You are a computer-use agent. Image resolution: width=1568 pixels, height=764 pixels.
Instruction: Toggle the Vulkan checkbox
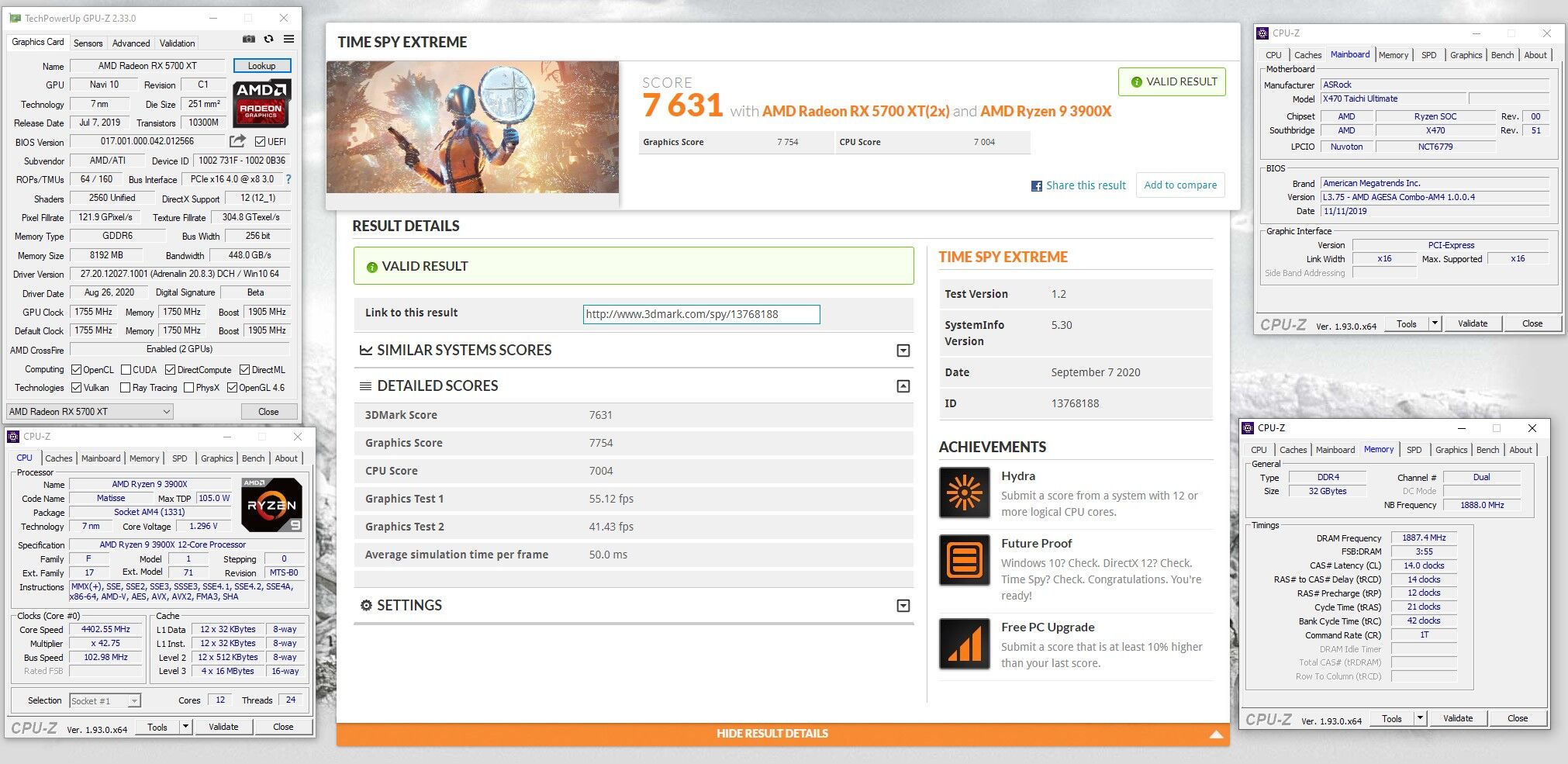[76, 388]
